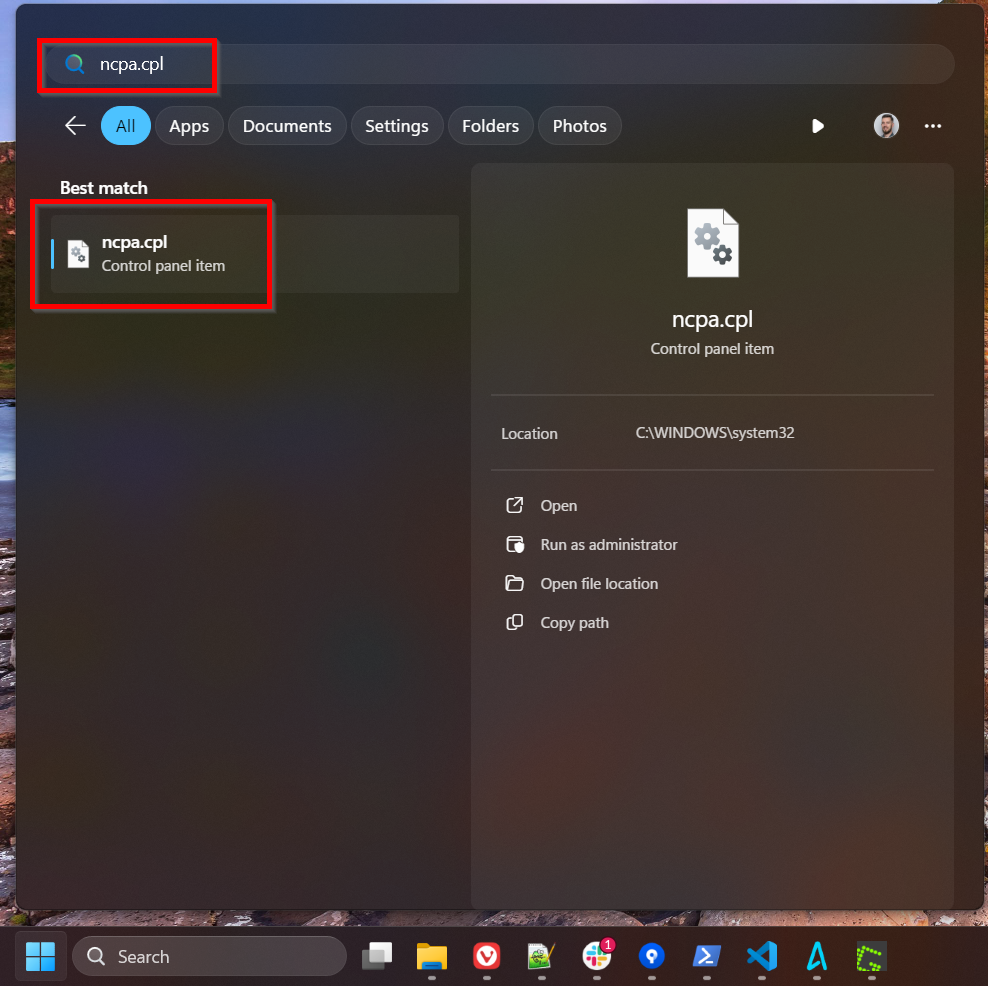The width and height of the screenshot is (988, 986).
Task: Open Slack from the taskbar
Action: [597, 956]
